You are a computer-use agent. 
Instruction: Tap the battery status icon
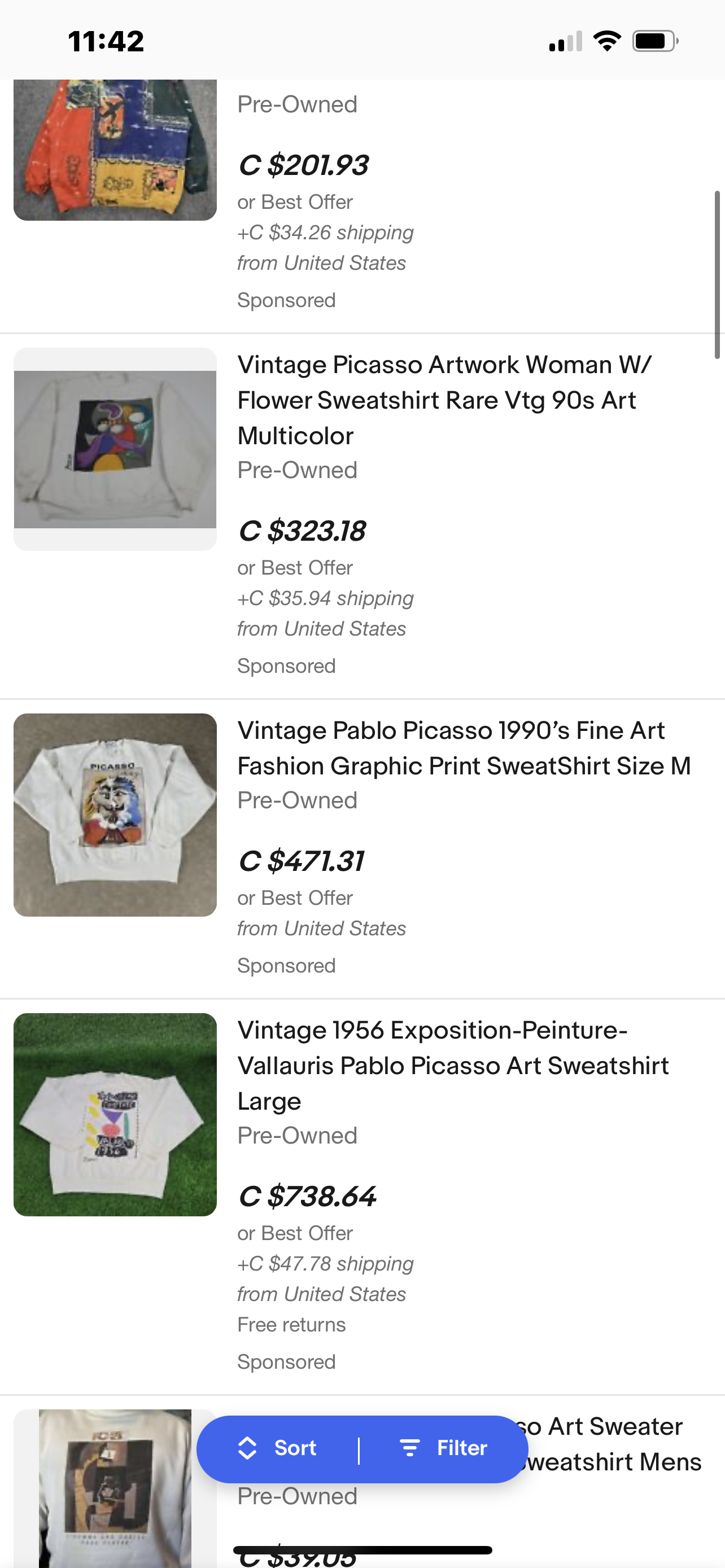click(x=654, y=41)
